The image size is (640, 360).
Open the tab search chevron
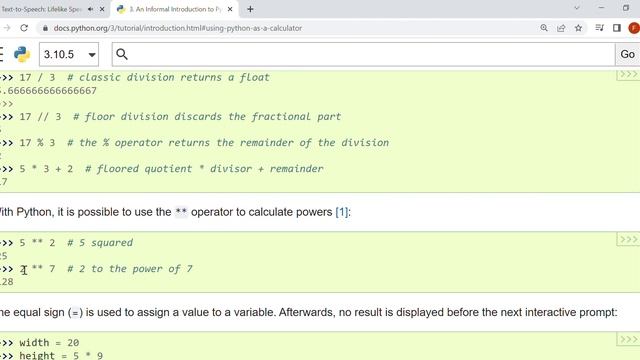[x=577, y=8]
